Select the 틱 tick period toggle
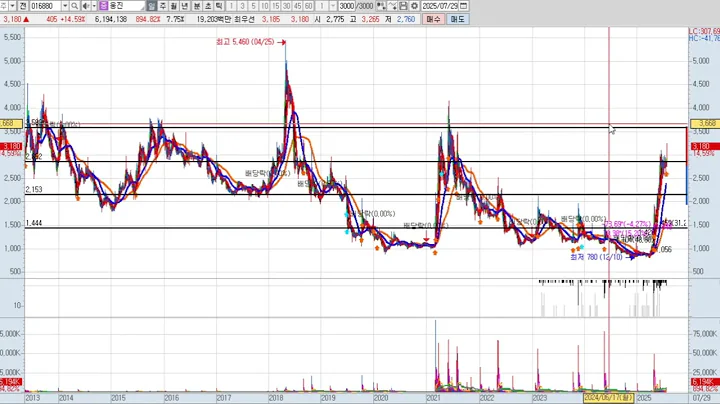This screenshot has width=720, height=404. [219, 6]
